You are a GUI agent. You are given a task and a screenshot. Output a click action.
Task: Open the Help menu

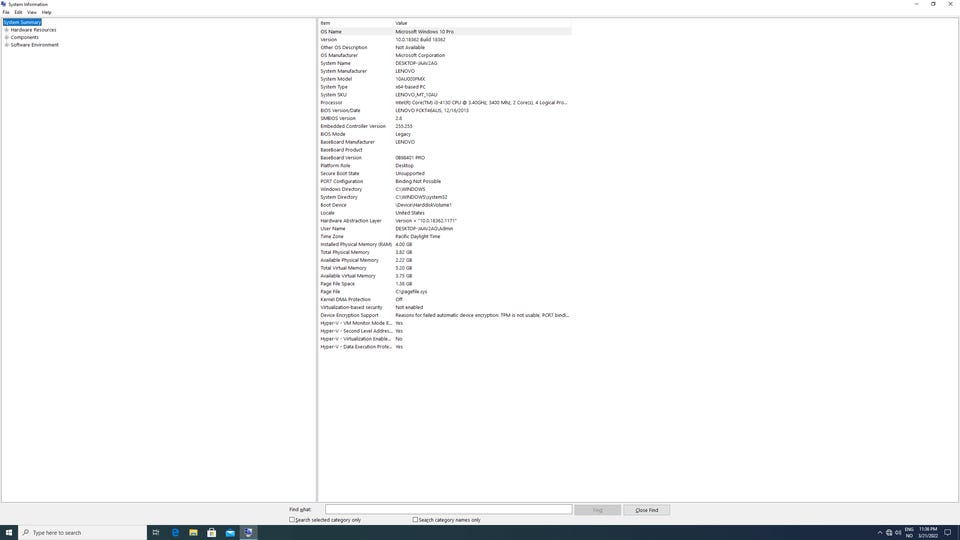47,12
